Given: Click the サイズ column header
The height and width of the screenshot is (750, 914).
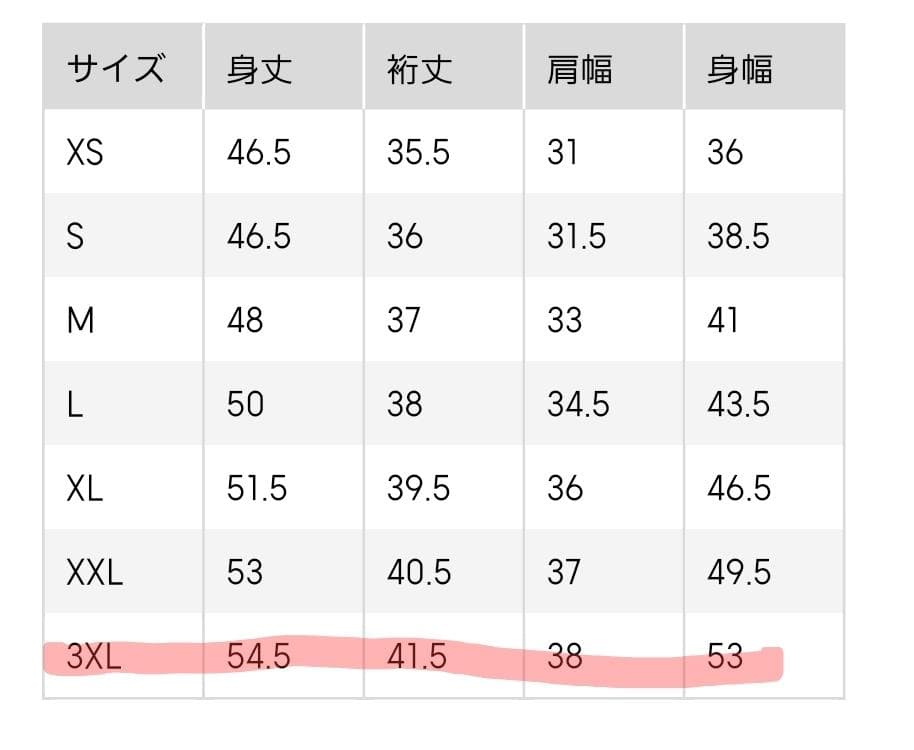Looking at the screenshot, I should [x=115, y=69].
